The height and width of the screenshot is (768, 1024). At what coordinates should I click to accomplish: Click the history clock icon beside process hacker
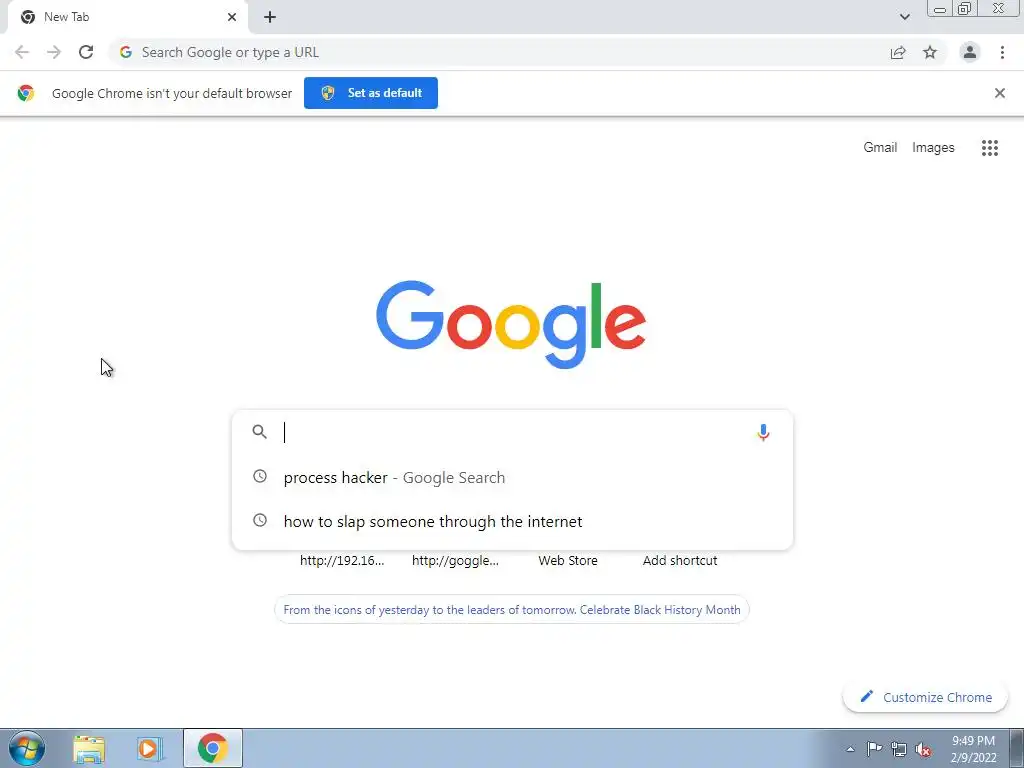click(x=260, y=476)
